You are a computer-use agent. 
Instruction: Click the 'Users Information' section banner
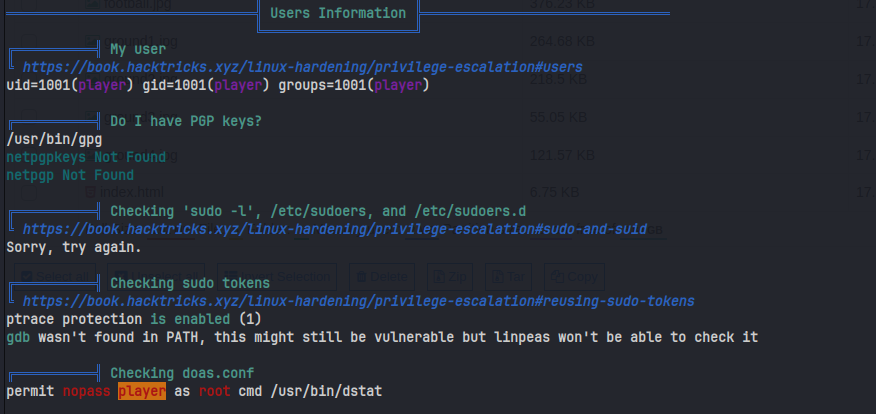click(338, 14)
